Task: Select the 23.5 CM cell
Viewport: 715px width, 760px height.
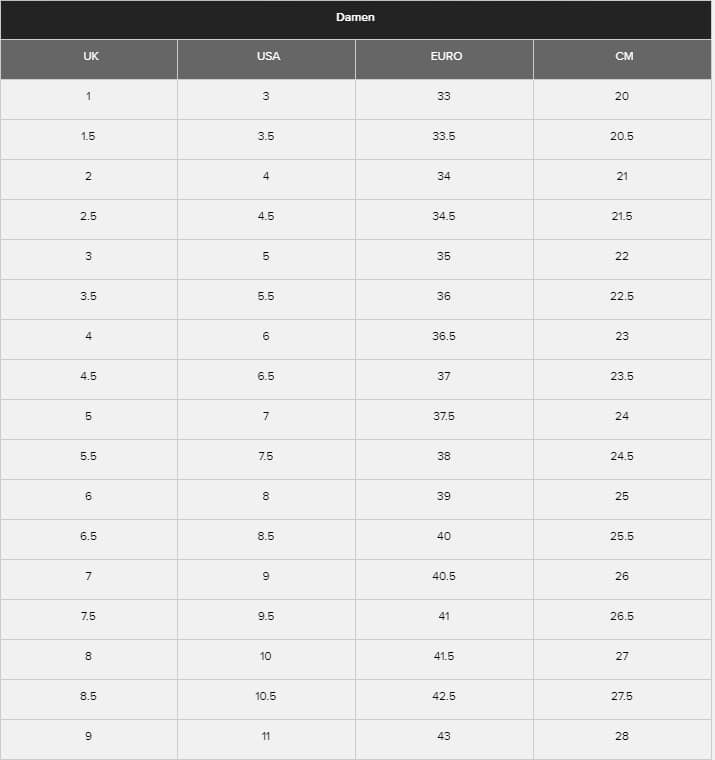Action: [622, 376]
